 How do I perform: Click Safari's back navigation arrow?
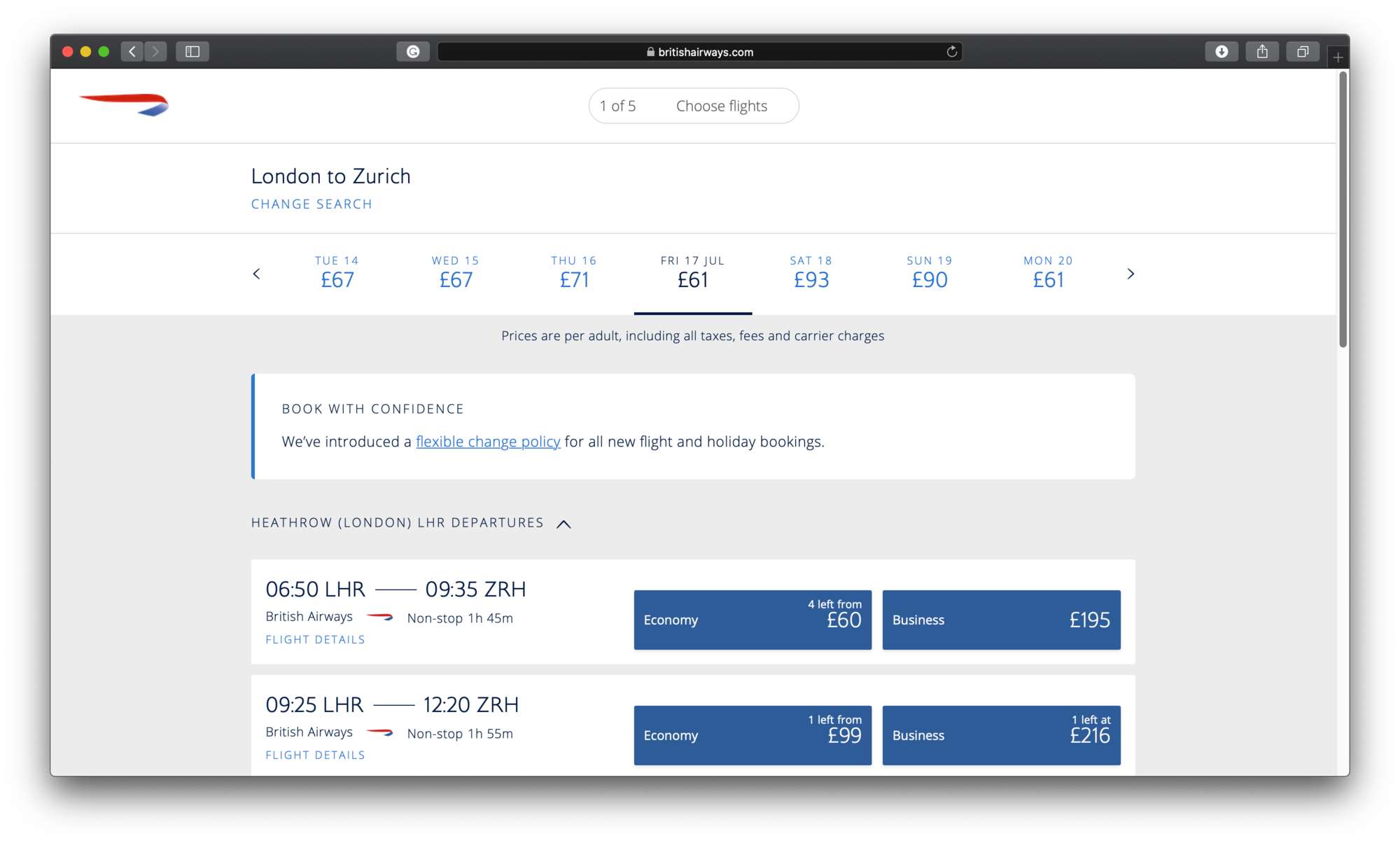pos(132,52)
